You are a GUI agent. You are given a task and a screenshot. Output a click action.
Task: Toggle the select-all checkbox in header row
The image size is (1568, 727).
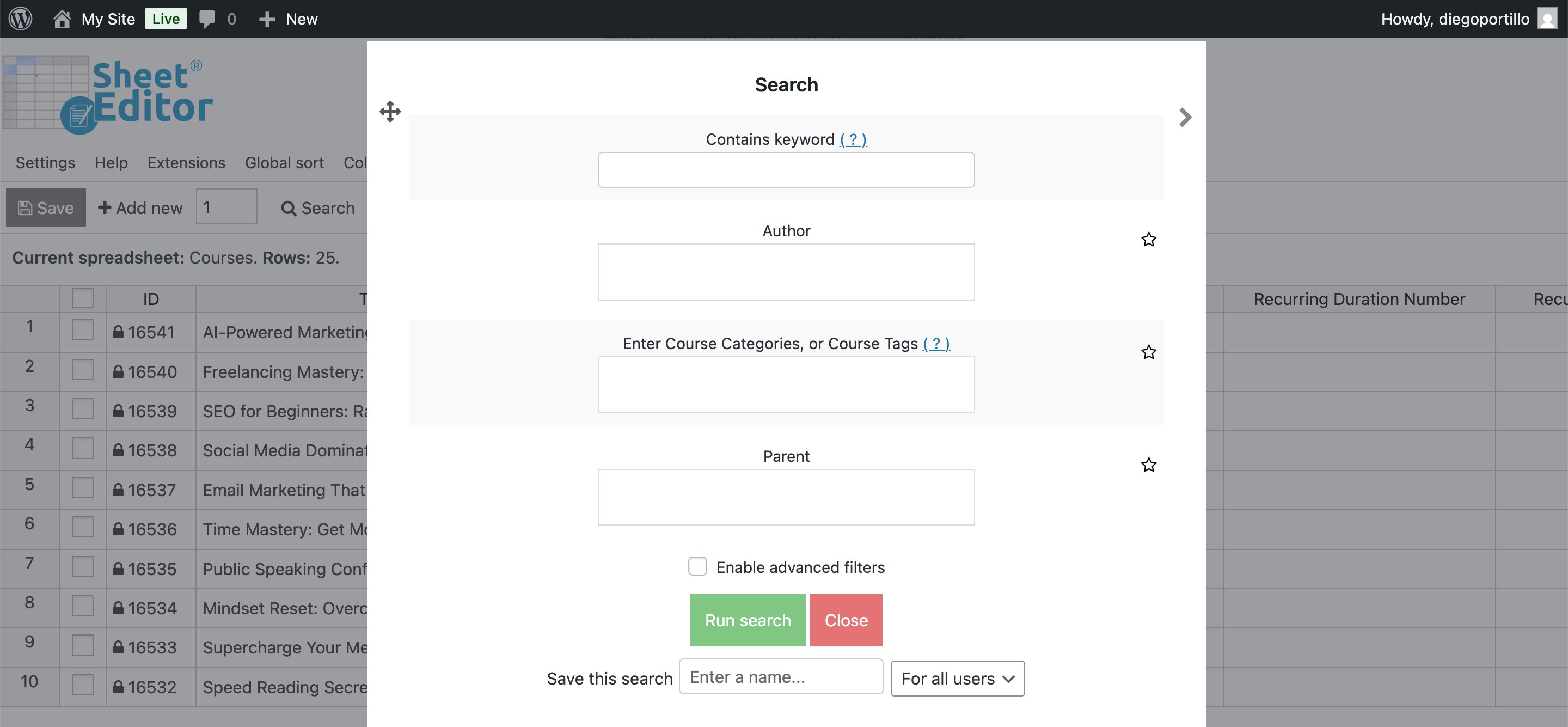click(x=83, y=298)
